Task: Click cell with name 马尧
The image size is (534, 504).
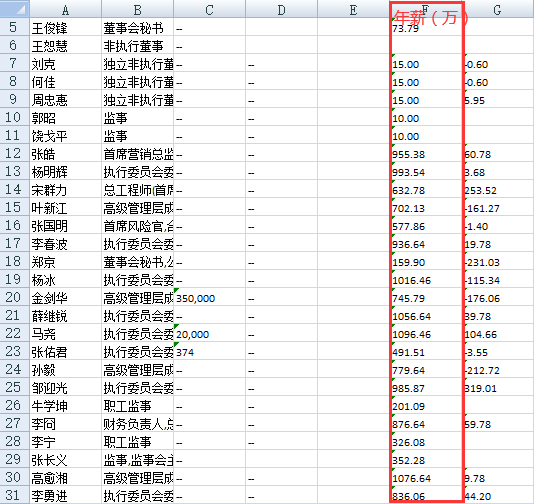Action: pos(65,333)
